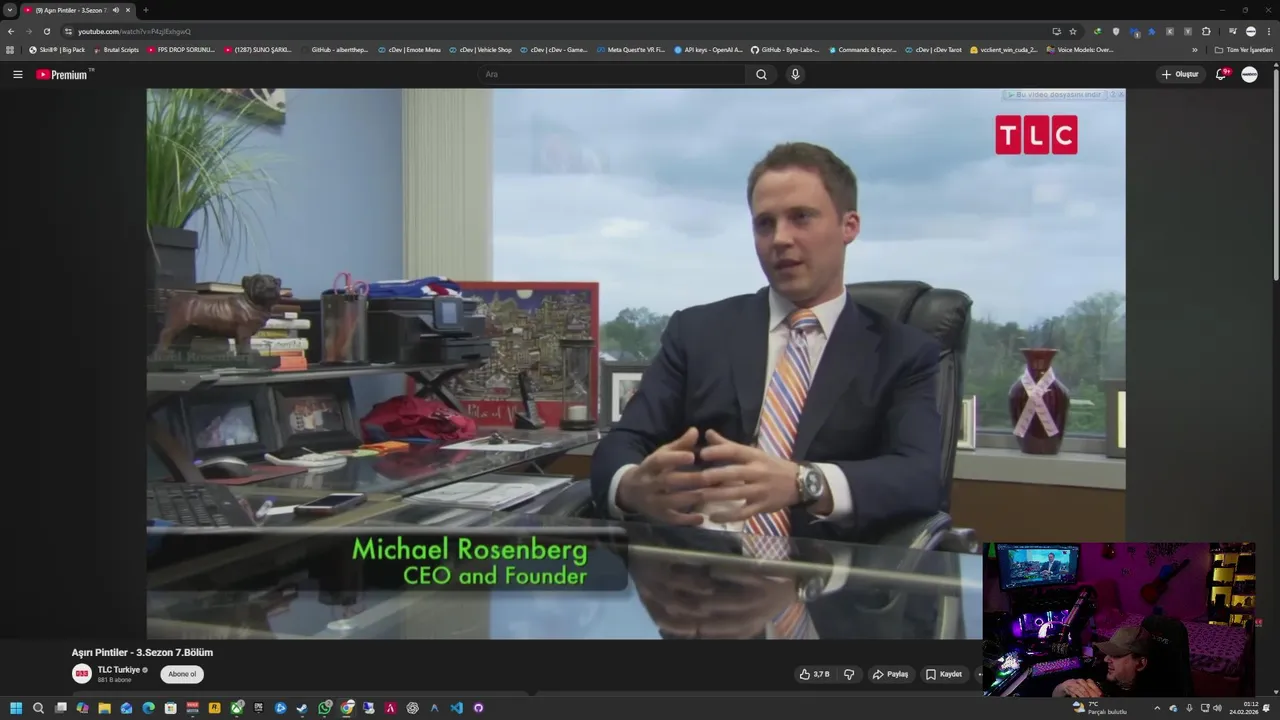The height and width of the screenshot is (720, 1280).
Task: Open File Explorer from the taskbar
Action: click(x=104, y=708)
